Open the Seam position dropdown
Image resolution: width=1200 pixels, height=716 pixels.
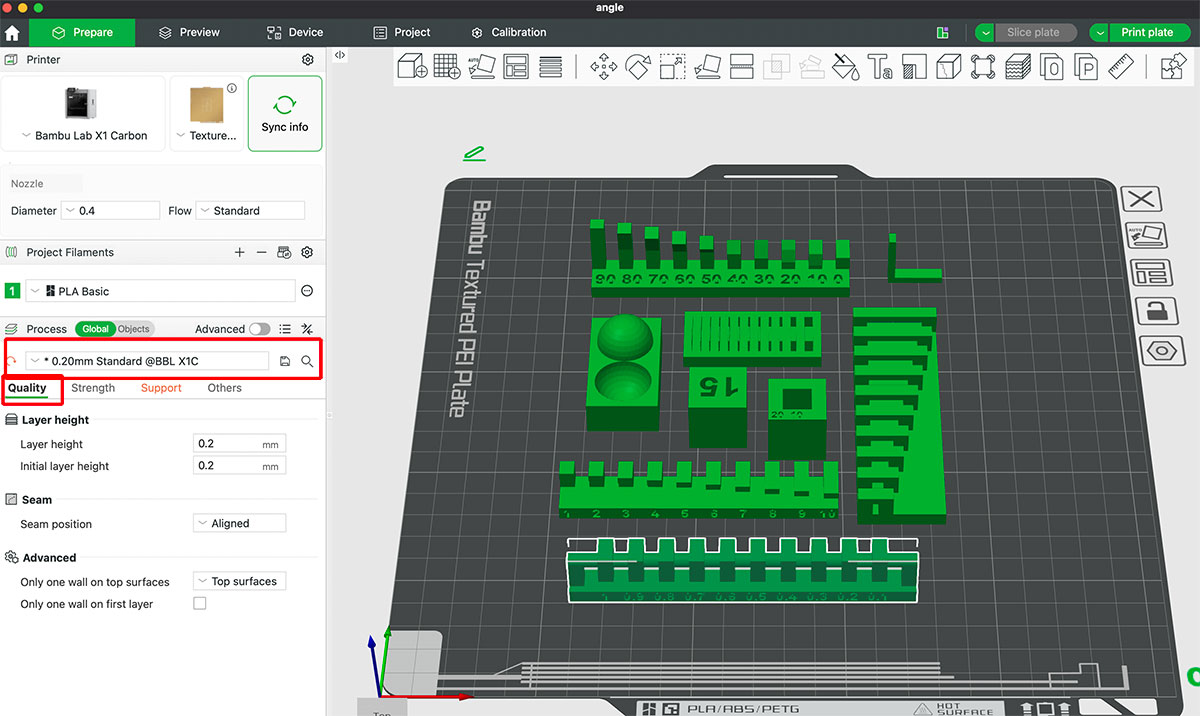[239, 522]
